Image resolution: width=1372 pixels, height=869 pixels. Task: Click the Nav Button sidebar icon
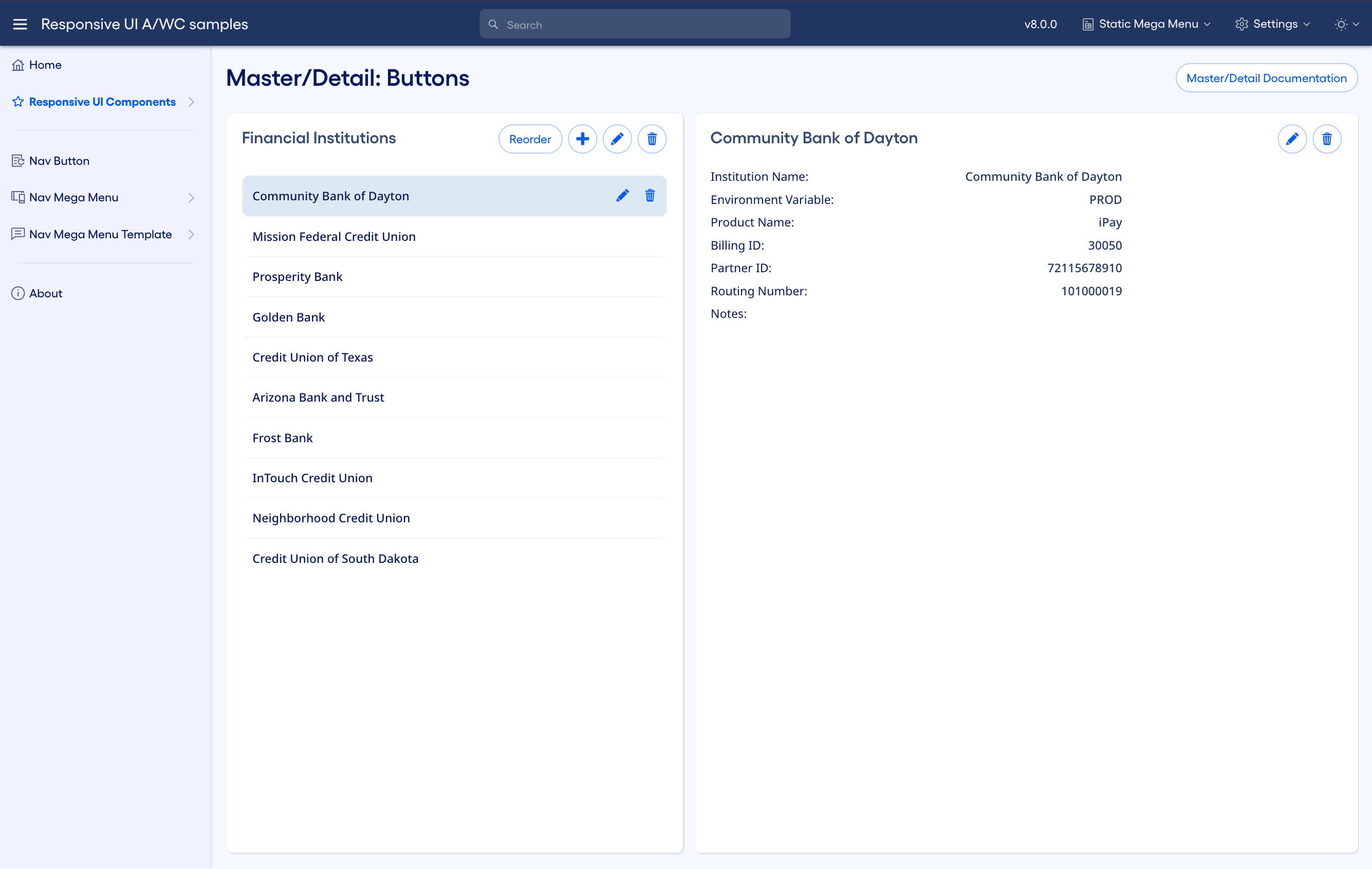click(18, 161)
